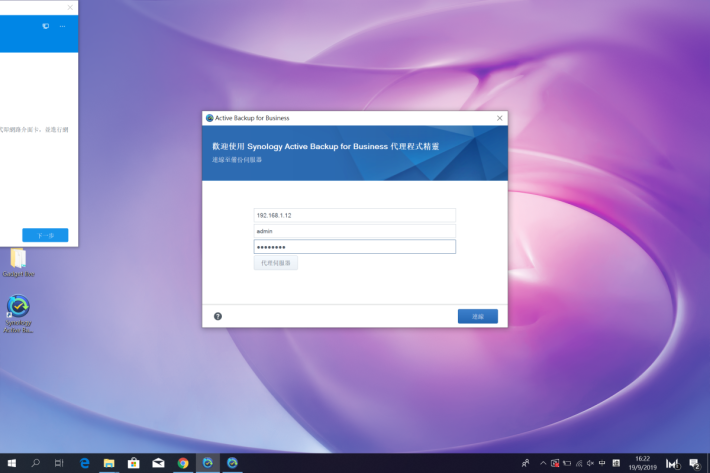Click the Active Backup title bar logo icon
The image size is (710, 473).
click(209, 118)
